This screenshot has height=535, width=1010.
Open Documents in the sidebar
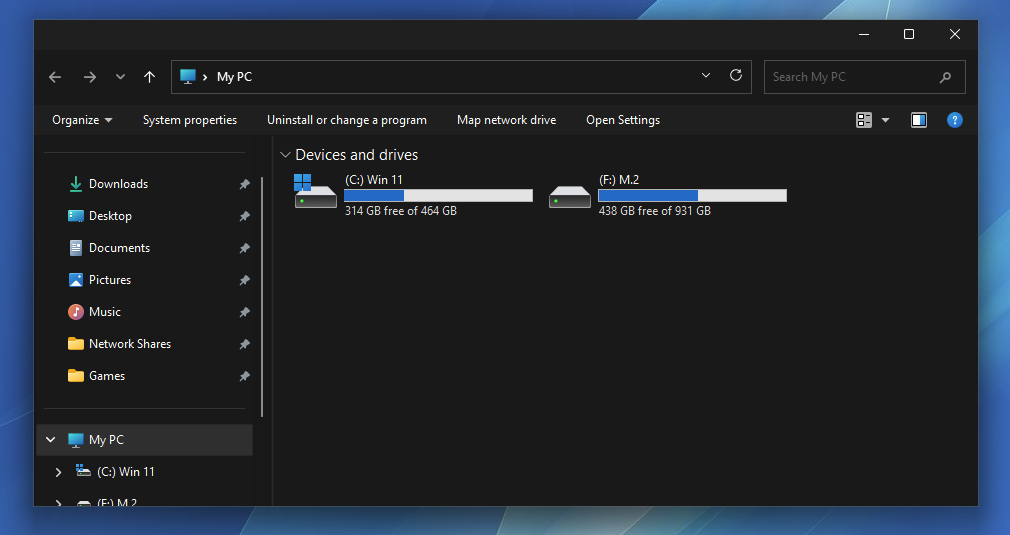point(119,248)
